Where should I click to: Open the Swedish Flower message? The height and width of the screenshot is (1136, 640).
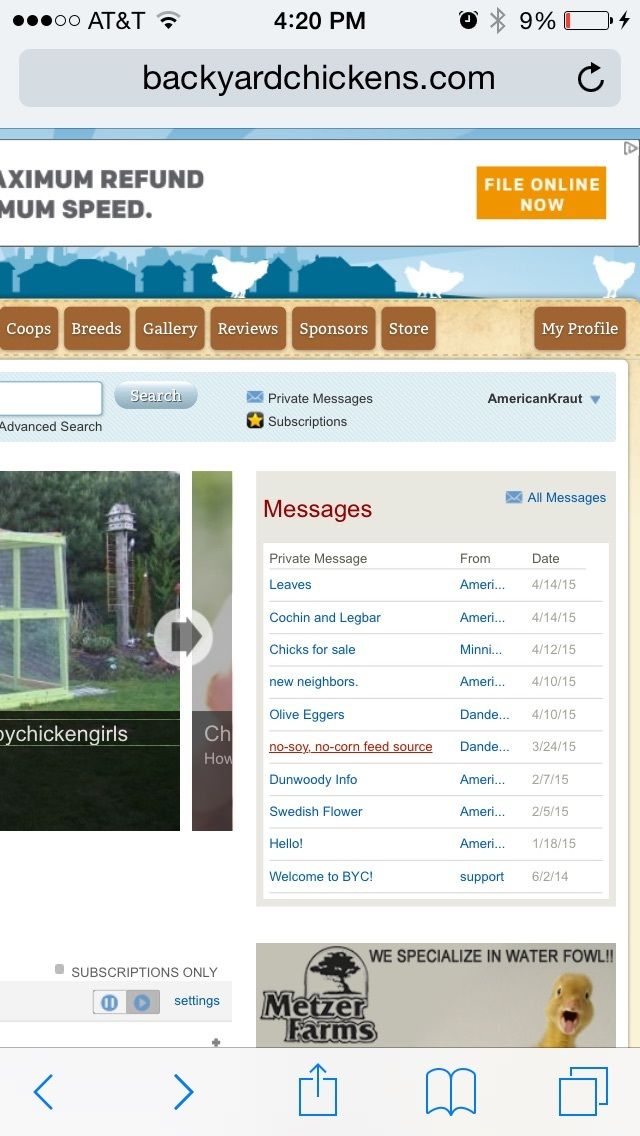316,811
